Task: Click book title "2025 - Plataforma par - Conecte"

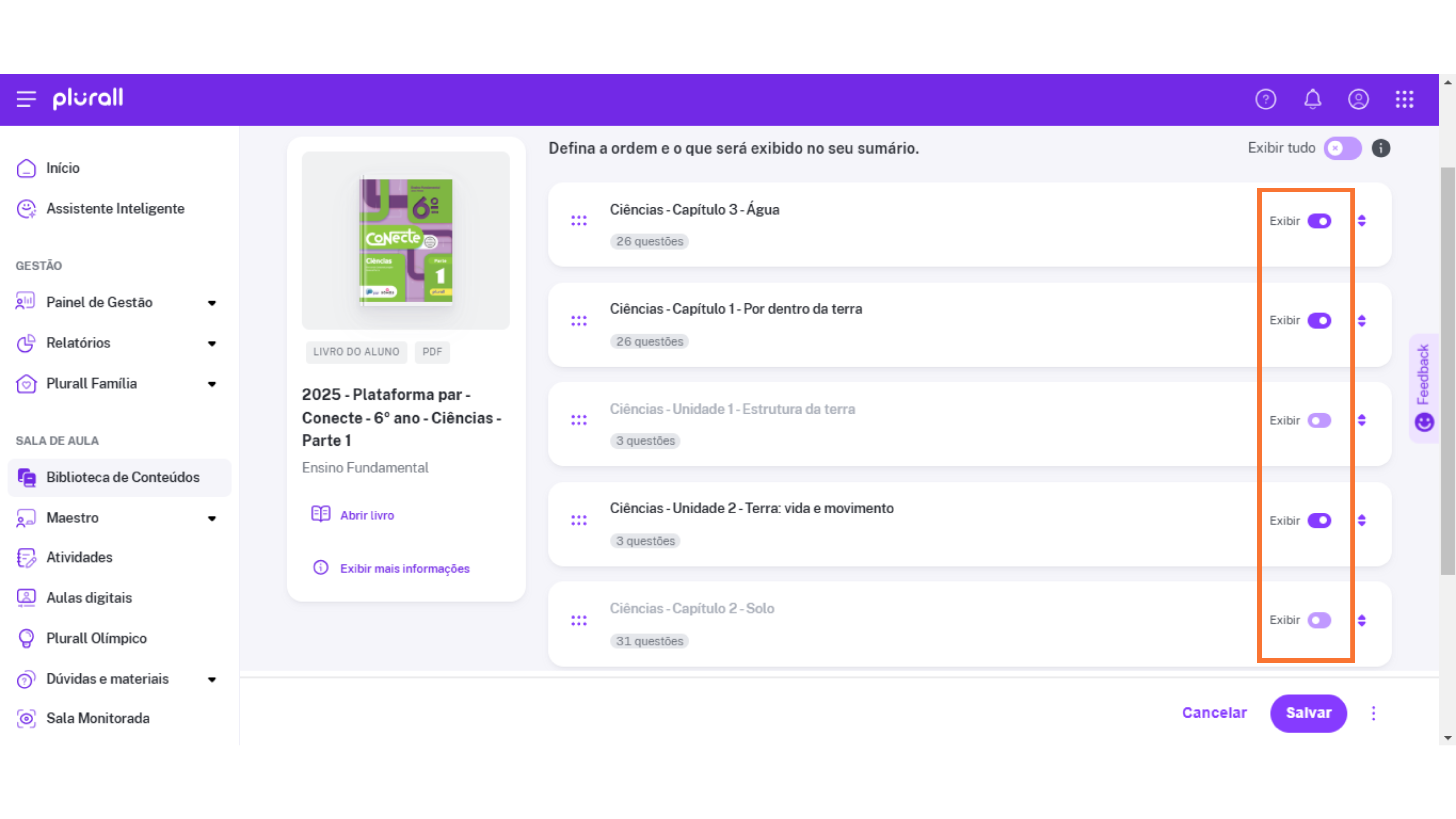Action: point(402,417)
